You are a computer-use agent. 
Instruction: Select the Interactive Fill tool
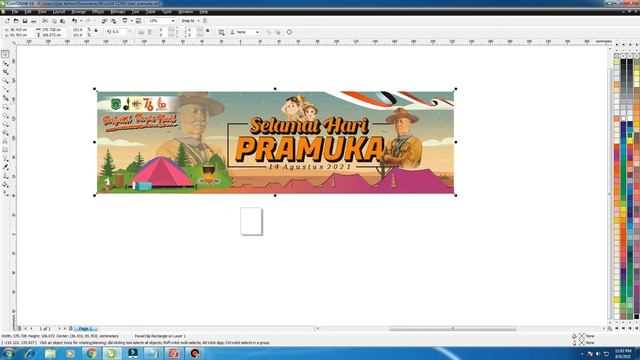click(x=5, y=193)
